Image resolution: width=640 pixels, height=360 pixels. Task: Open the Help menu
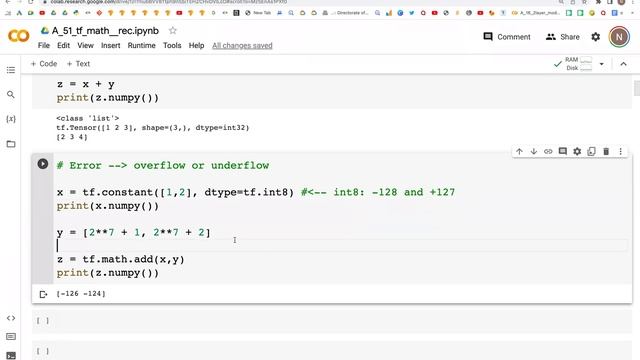tap(196, 45)
